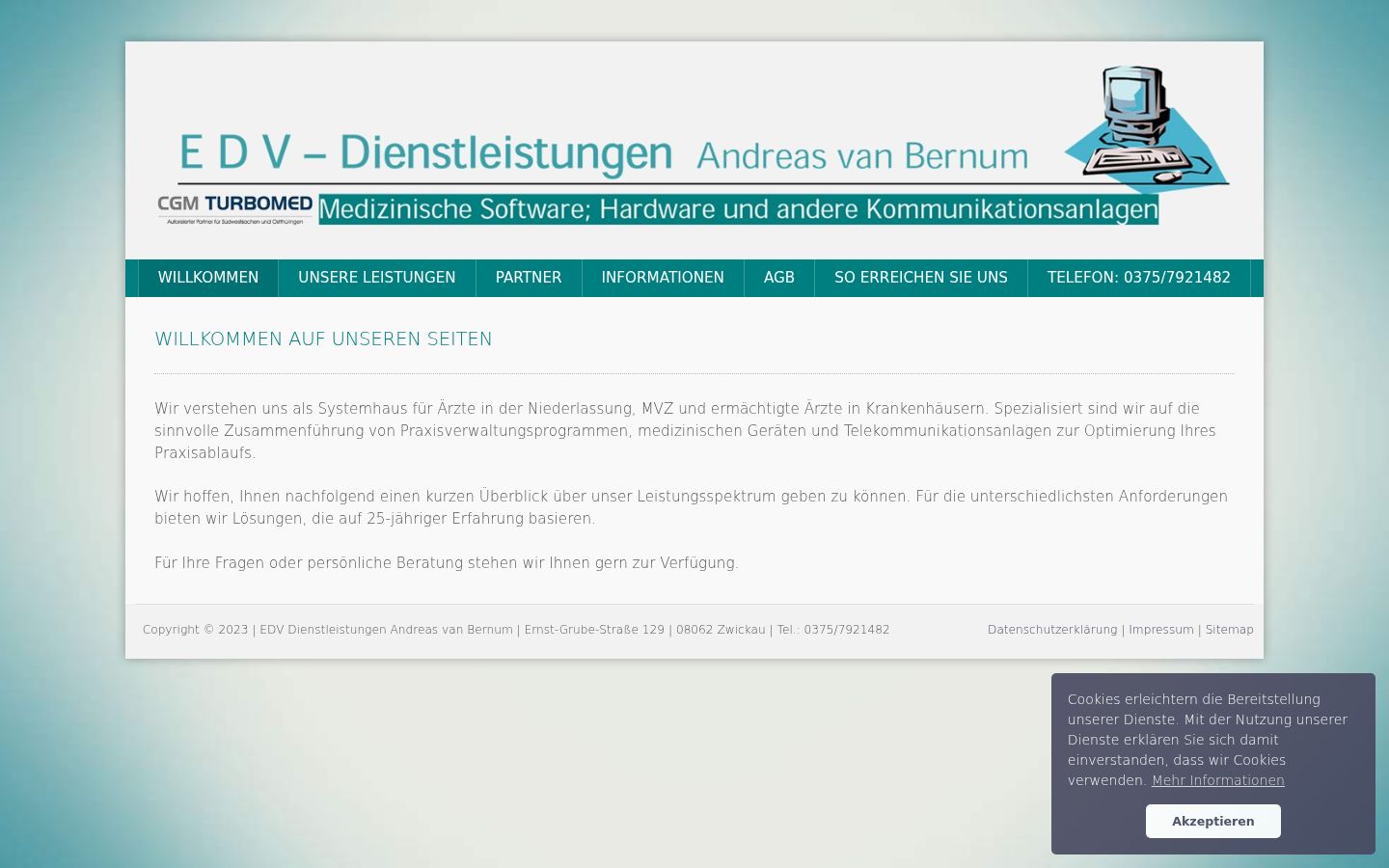Open So erreichen Sie uns page
The image size is (1389, 868).
click(921, 278)
